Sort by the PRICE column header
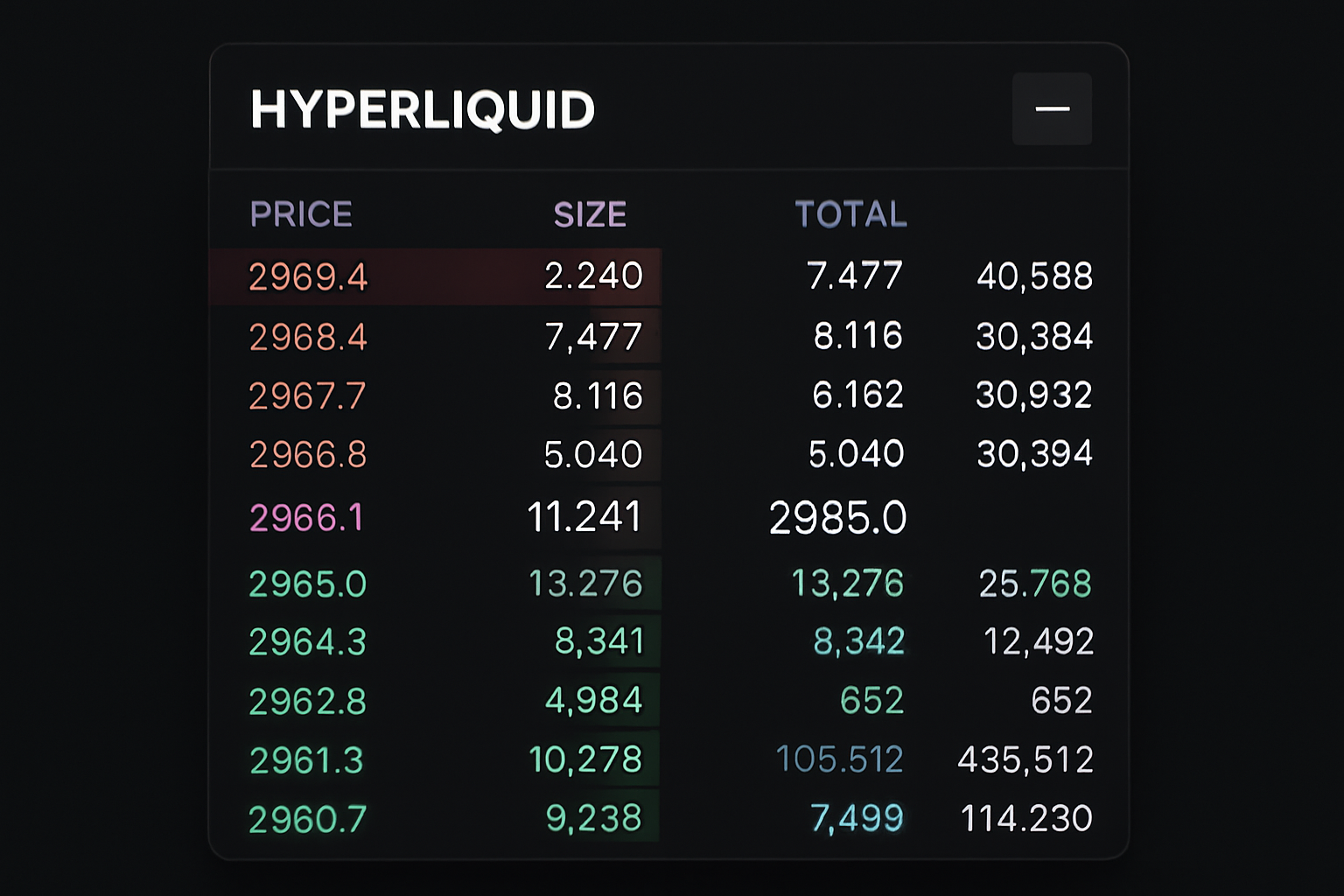 (302, 213)
